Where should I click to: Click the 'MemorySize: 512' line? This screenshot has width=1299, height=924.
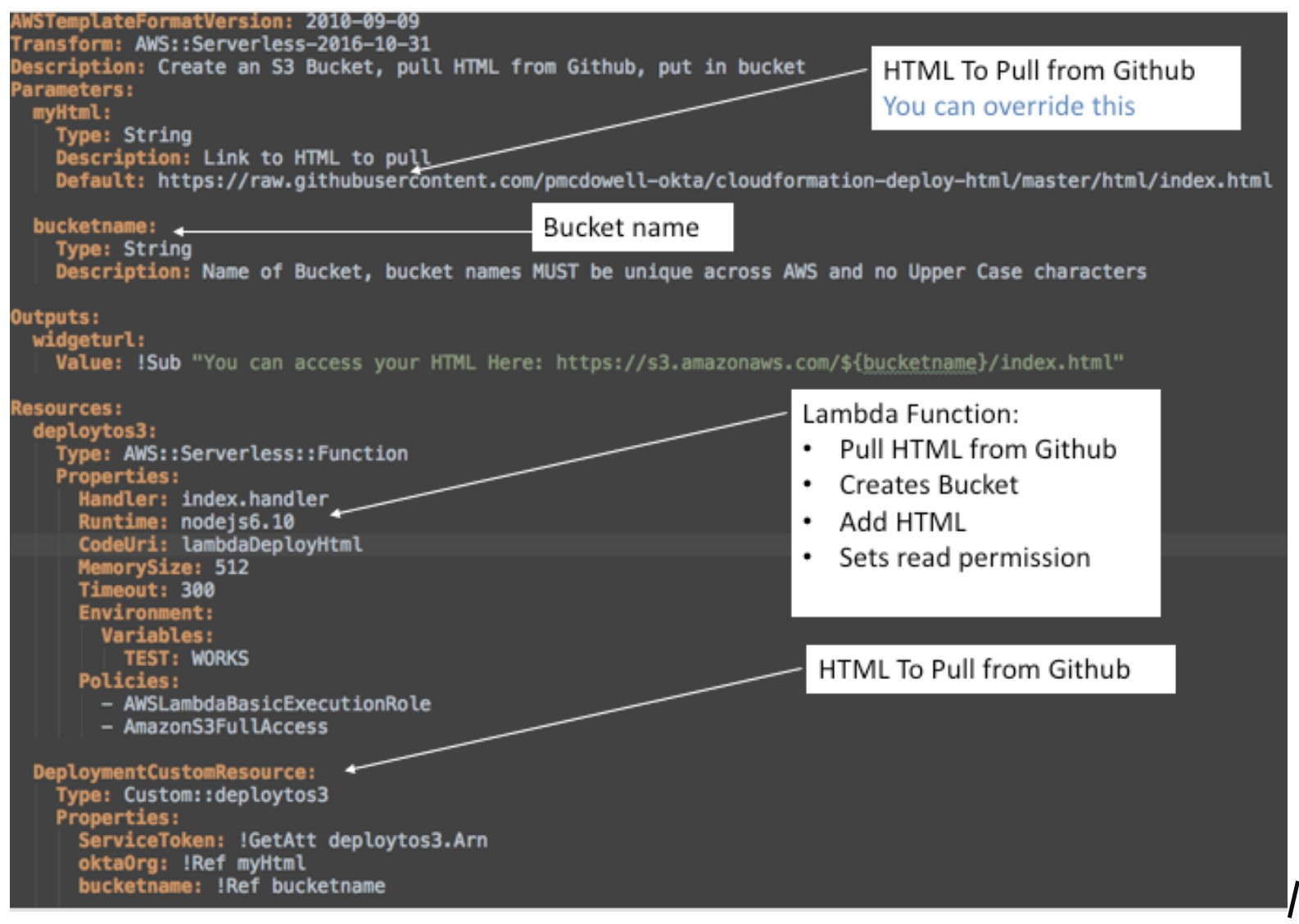163,568
